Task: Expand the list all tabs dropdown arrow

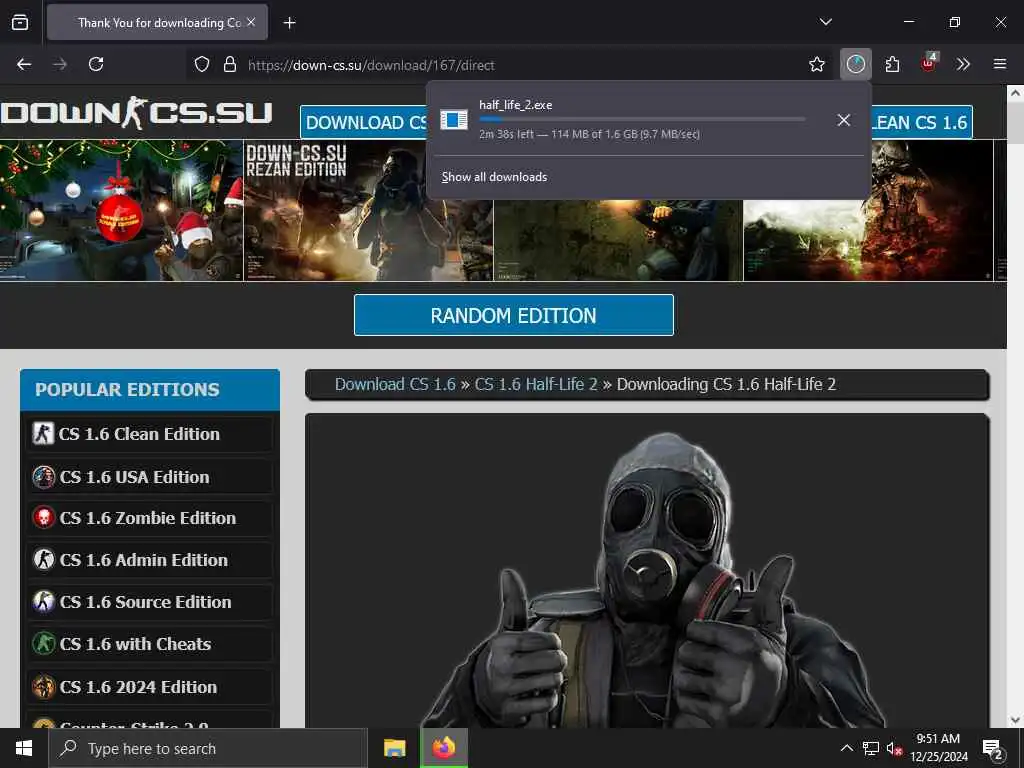Action: point(825,22)
